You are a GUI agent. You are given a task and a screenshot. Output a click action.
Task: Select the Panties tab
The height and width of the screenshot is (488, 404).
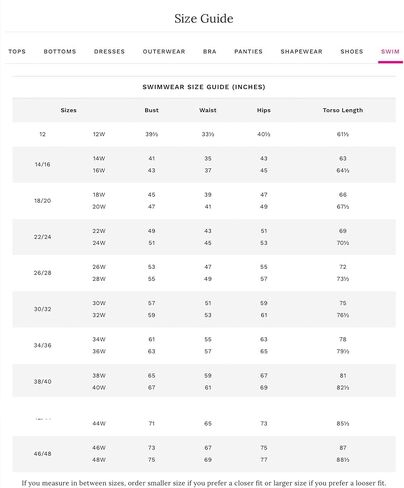(x=248, y=51)
